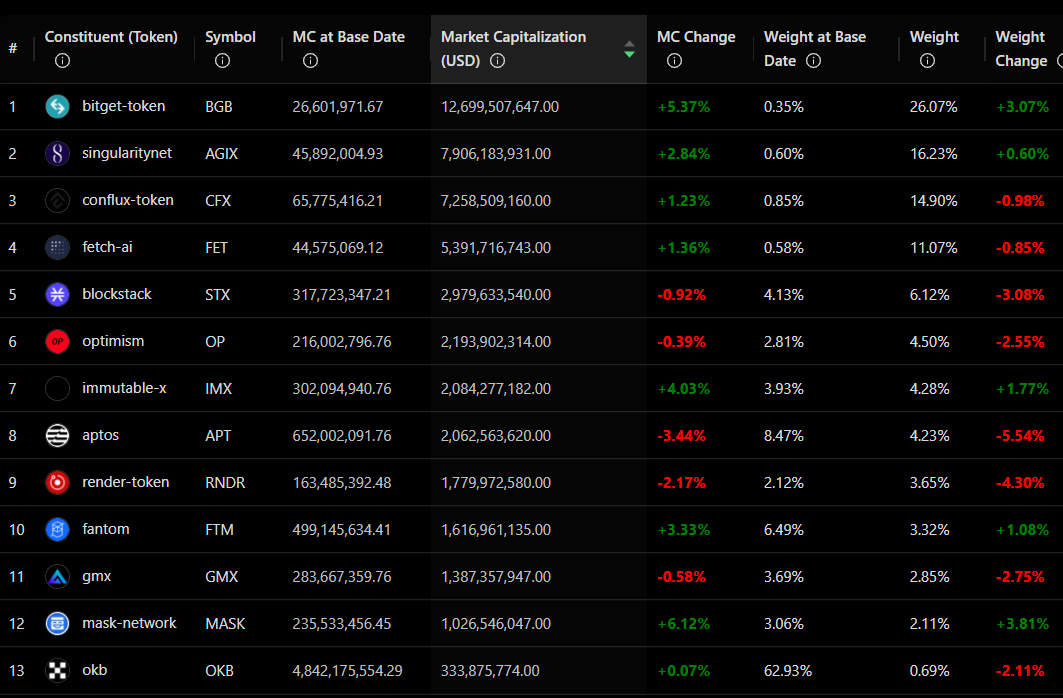Click base date value 317,723,347.21
The image size is (1063, 698).
coord(342,295)
